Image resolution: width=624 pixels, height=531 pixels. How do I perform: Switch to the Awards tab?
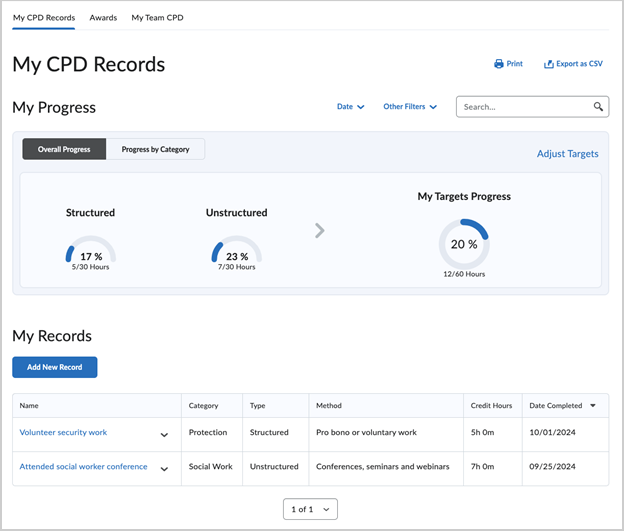(103, 18)
